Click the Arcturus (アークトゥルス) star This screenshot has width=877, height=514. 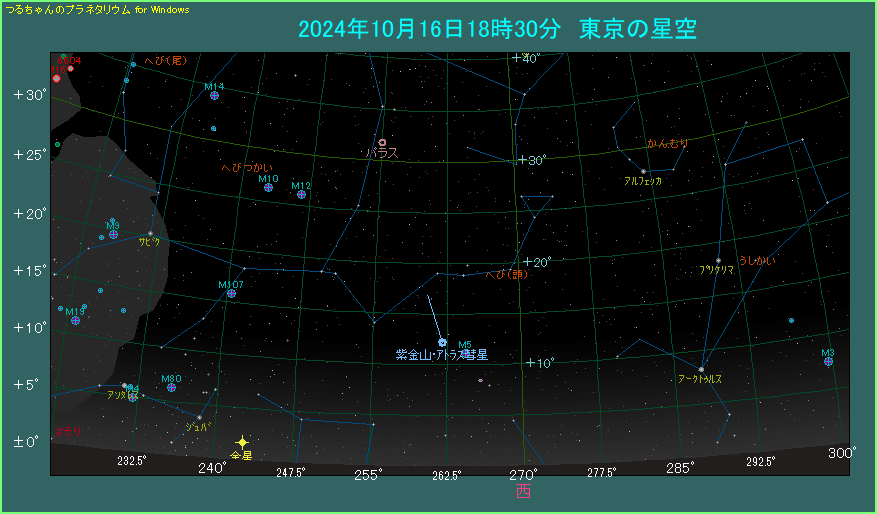tap(701, 369)
